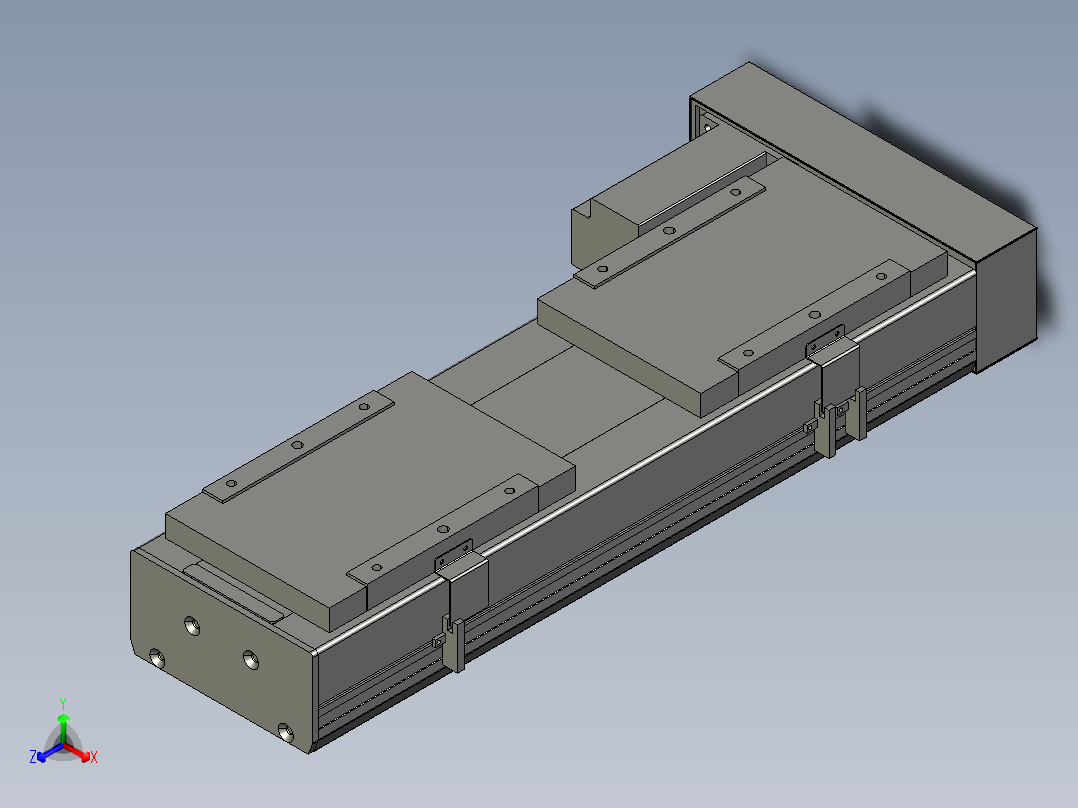The height and width of the screenshot is (808, 1078).
Task: Select the center cover strip between the carriages
Action: pyautogui.click(x=571, y=399)
